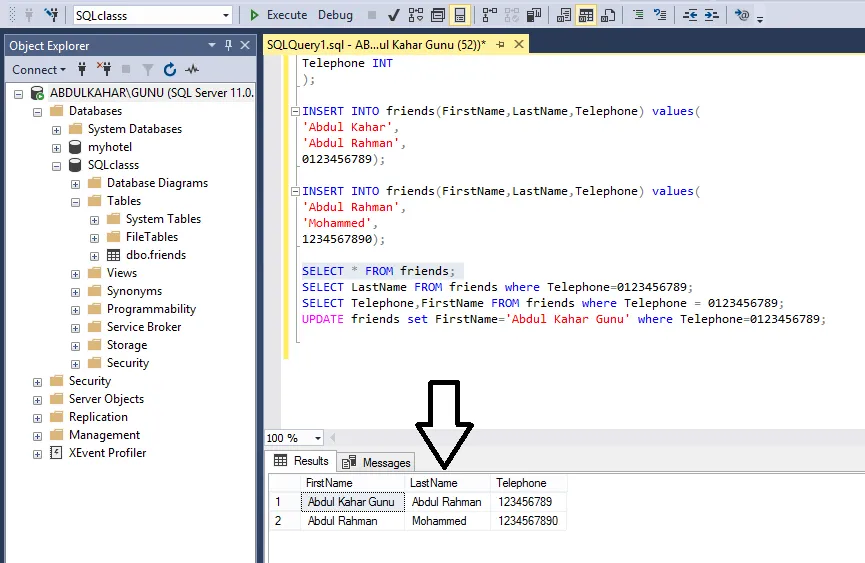The width and height of the screenshot is (865, 563).
Task: Expand the myhotel database node
Action: (x=56, y=148)
